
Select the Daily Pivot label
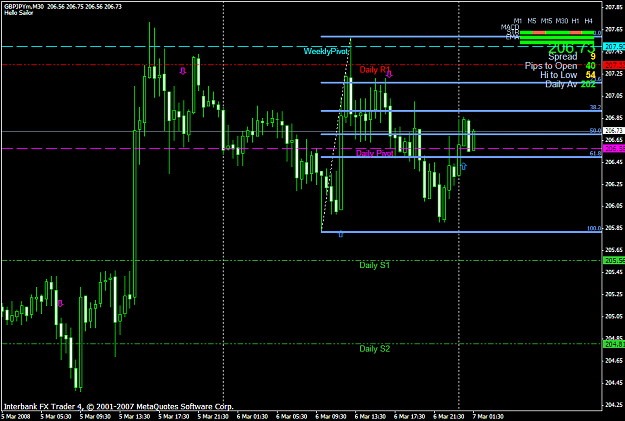(374, 153)
